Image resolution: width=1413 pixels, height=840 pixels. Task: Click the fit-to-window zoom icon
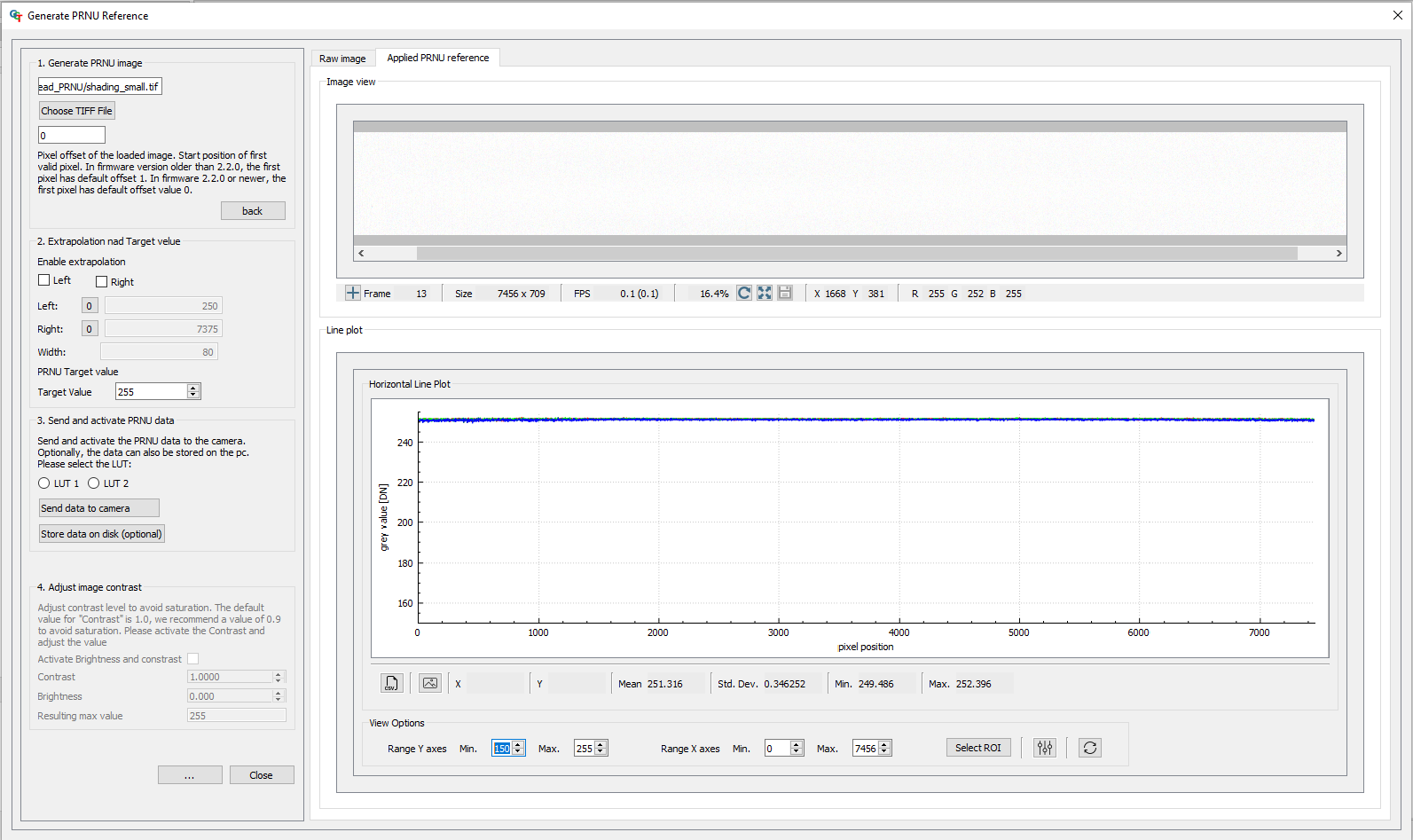(765, 293)
